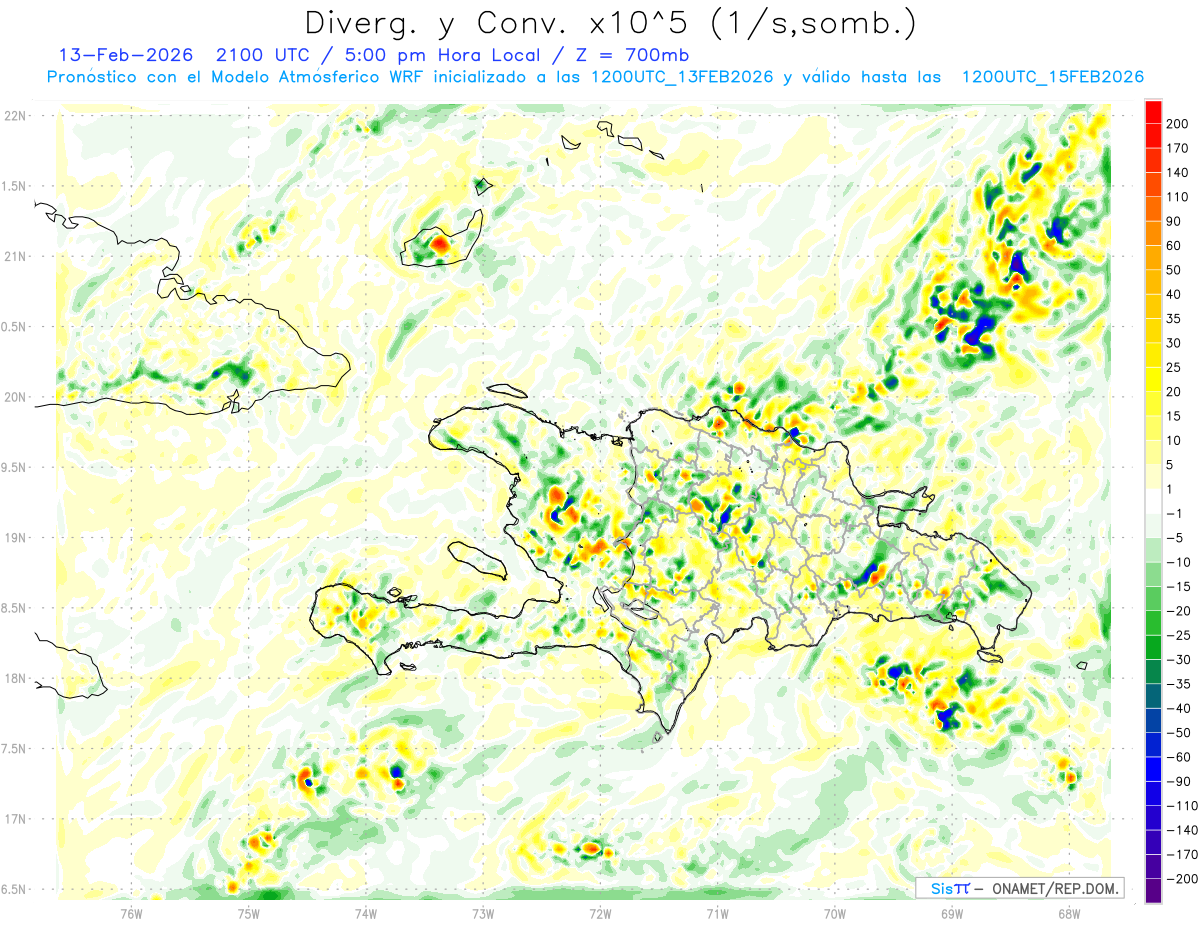Click the colorbar value "-25"
1200x927 pixels.
pyautogui.click(x=1181, y=636)
